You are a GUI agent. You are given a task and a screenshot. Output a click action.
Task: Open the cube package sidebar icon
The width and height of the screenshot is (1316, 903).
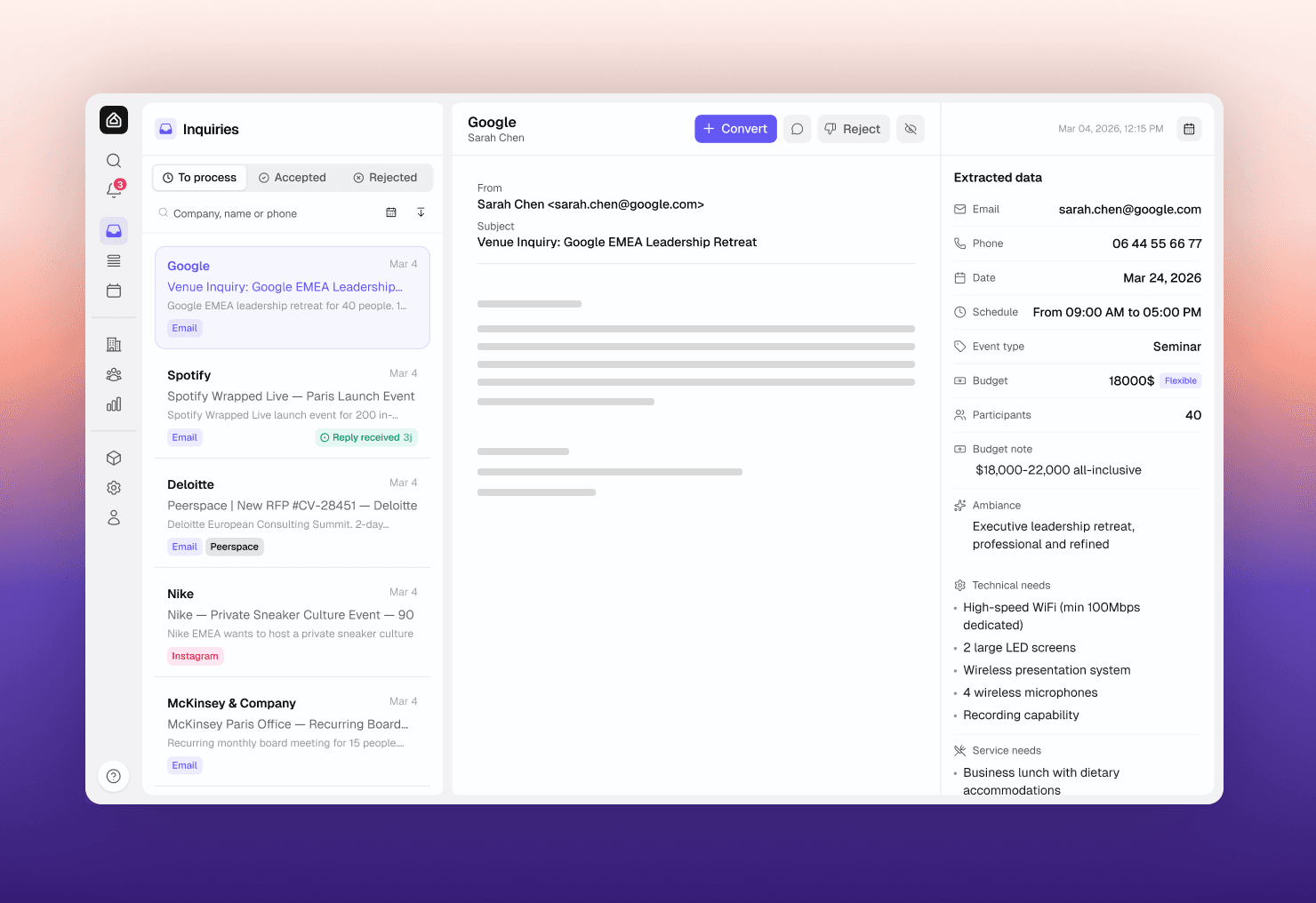click(114, 459)
